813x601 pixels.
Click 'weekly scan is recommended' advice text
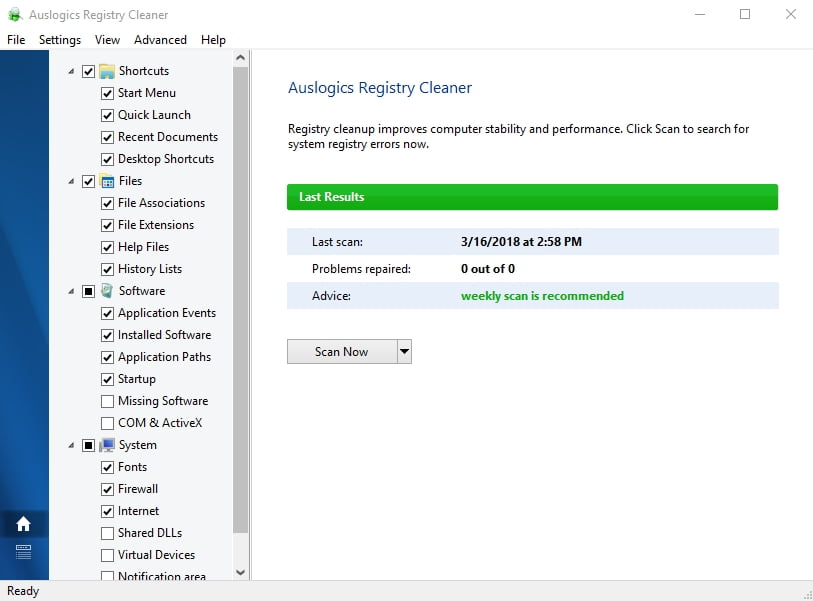[x=542, y=296]
